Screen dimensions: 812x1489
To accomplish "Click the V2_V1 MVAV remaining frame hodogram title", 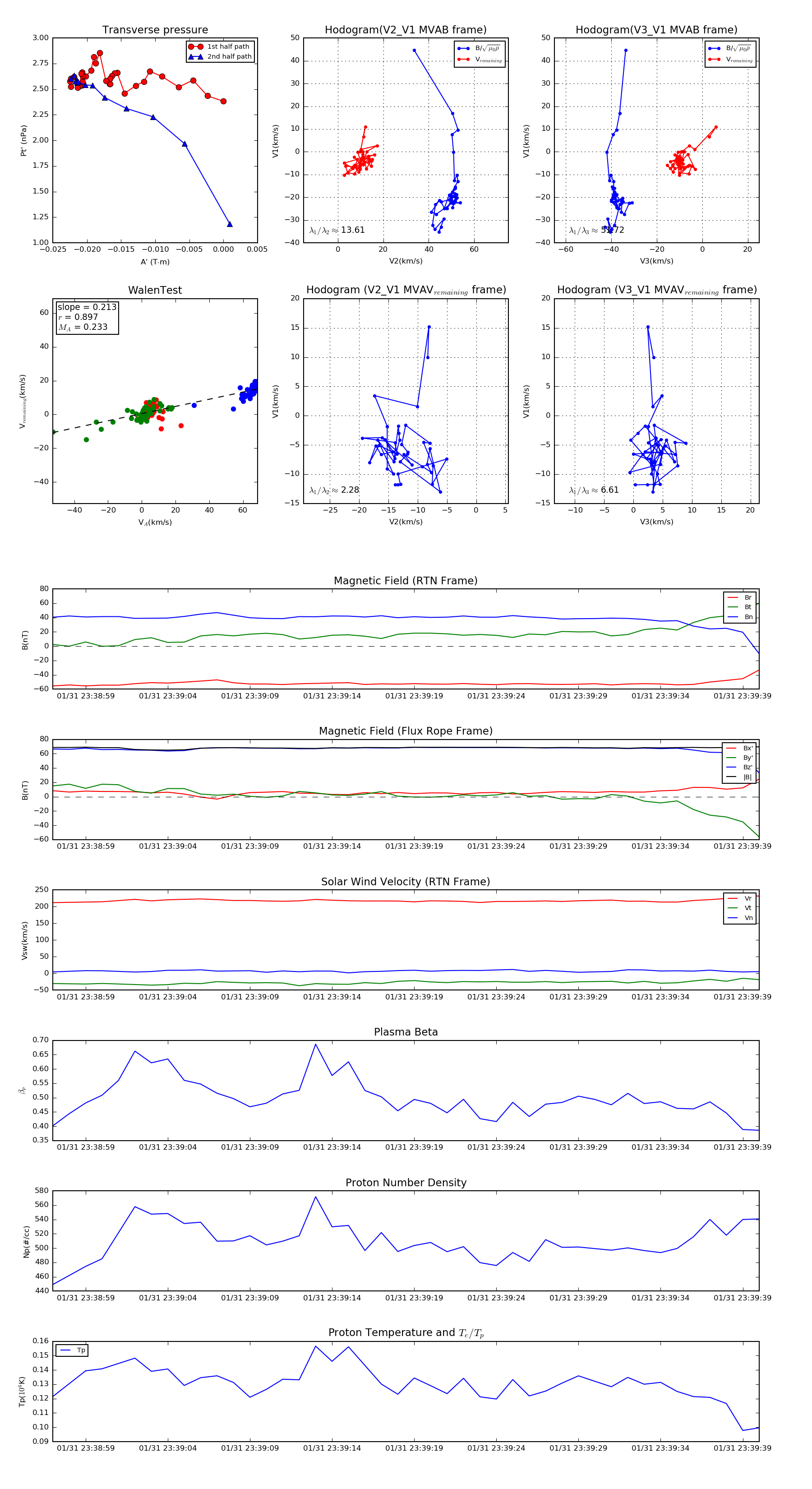I will 406,290.
